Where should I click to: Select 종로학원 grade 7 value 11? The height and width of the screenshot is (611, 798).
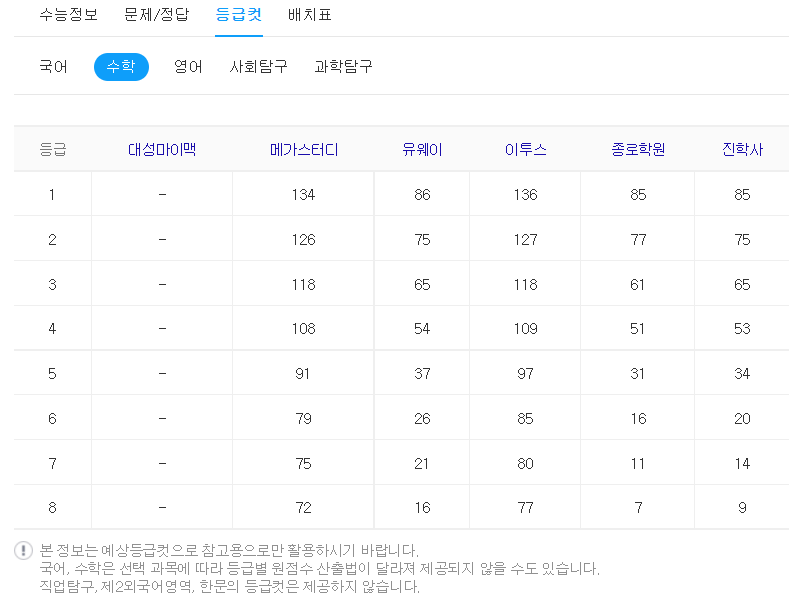(637, 464)
